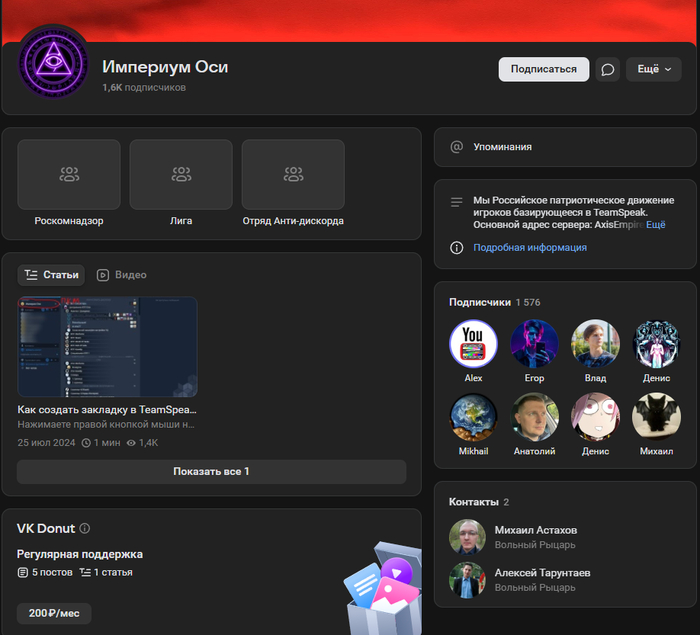Open Подробная информация link

[x=529, y=248]
